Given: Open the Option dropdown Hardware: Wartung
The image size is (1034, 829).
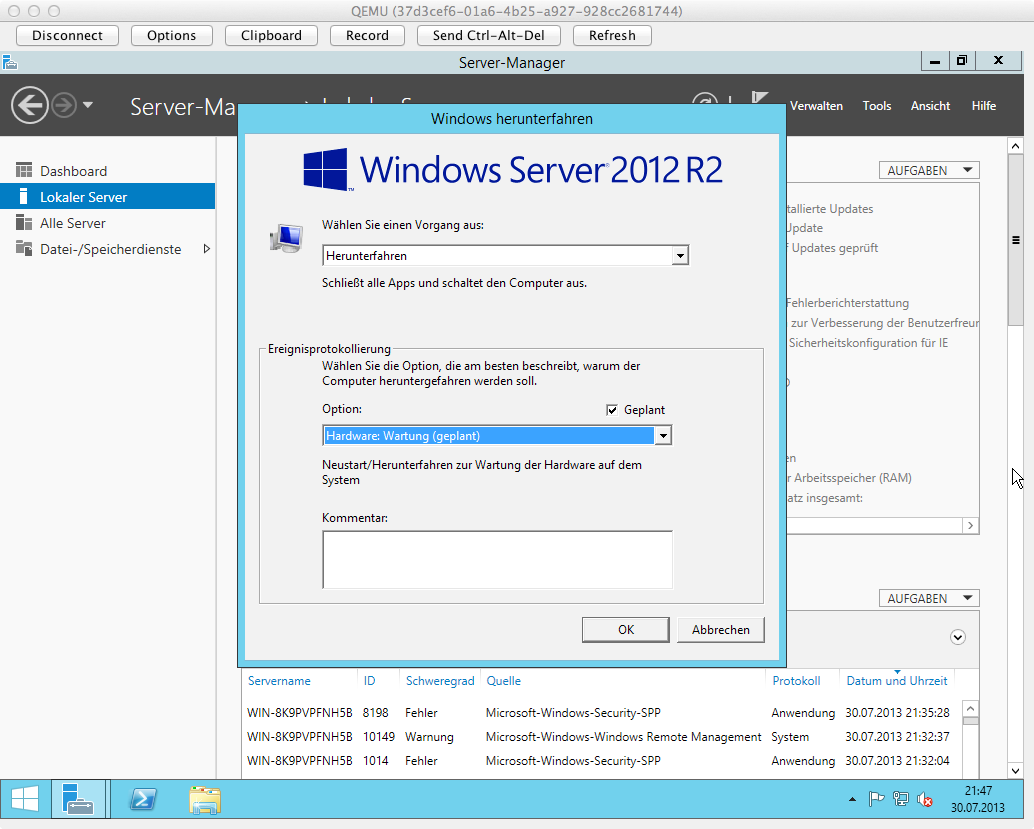Looking at the screenshot, I should click(497, 435).
